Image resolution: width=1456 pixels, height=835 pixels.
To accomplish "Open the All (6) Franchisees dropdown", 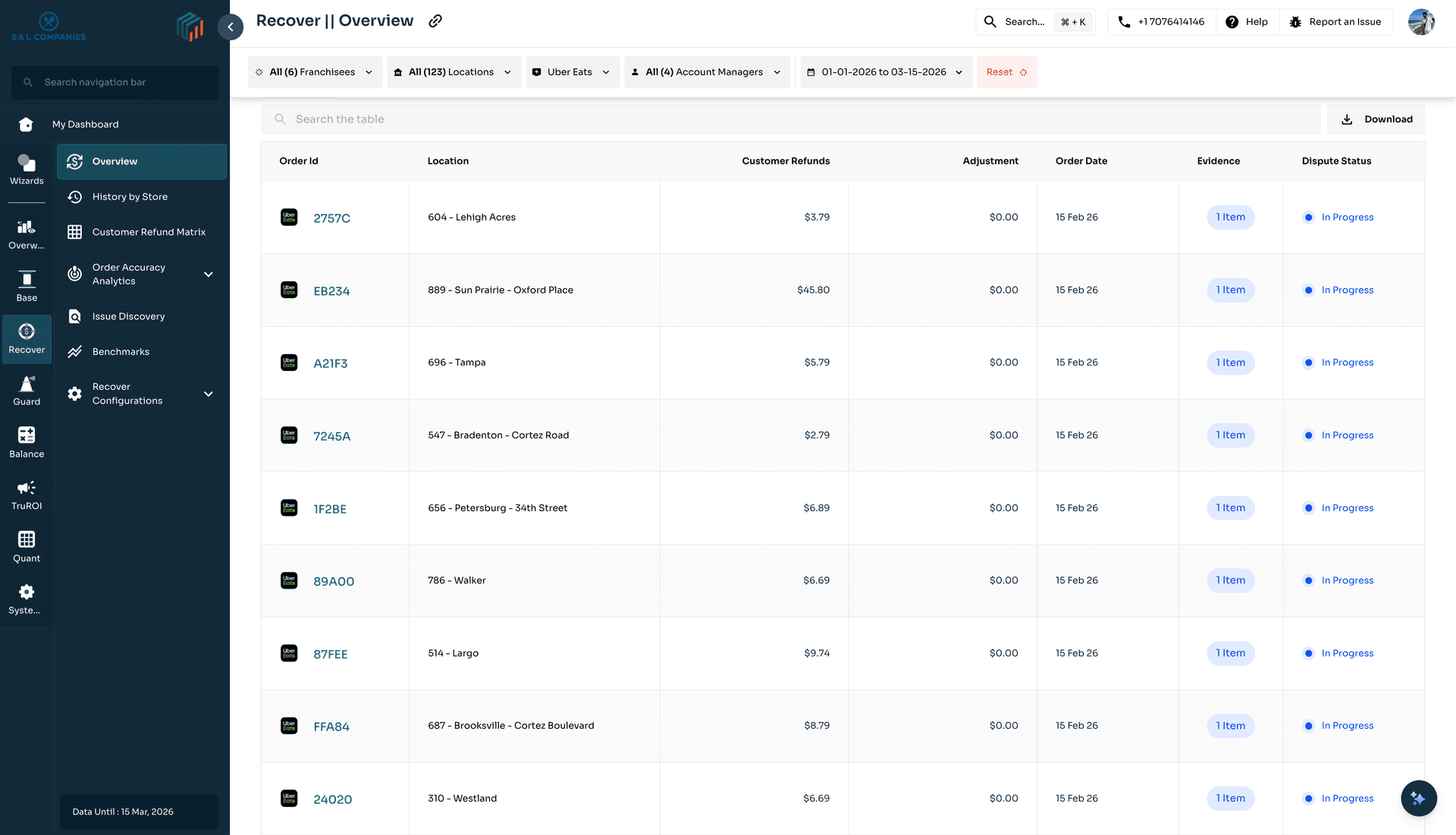I will 316,72.
